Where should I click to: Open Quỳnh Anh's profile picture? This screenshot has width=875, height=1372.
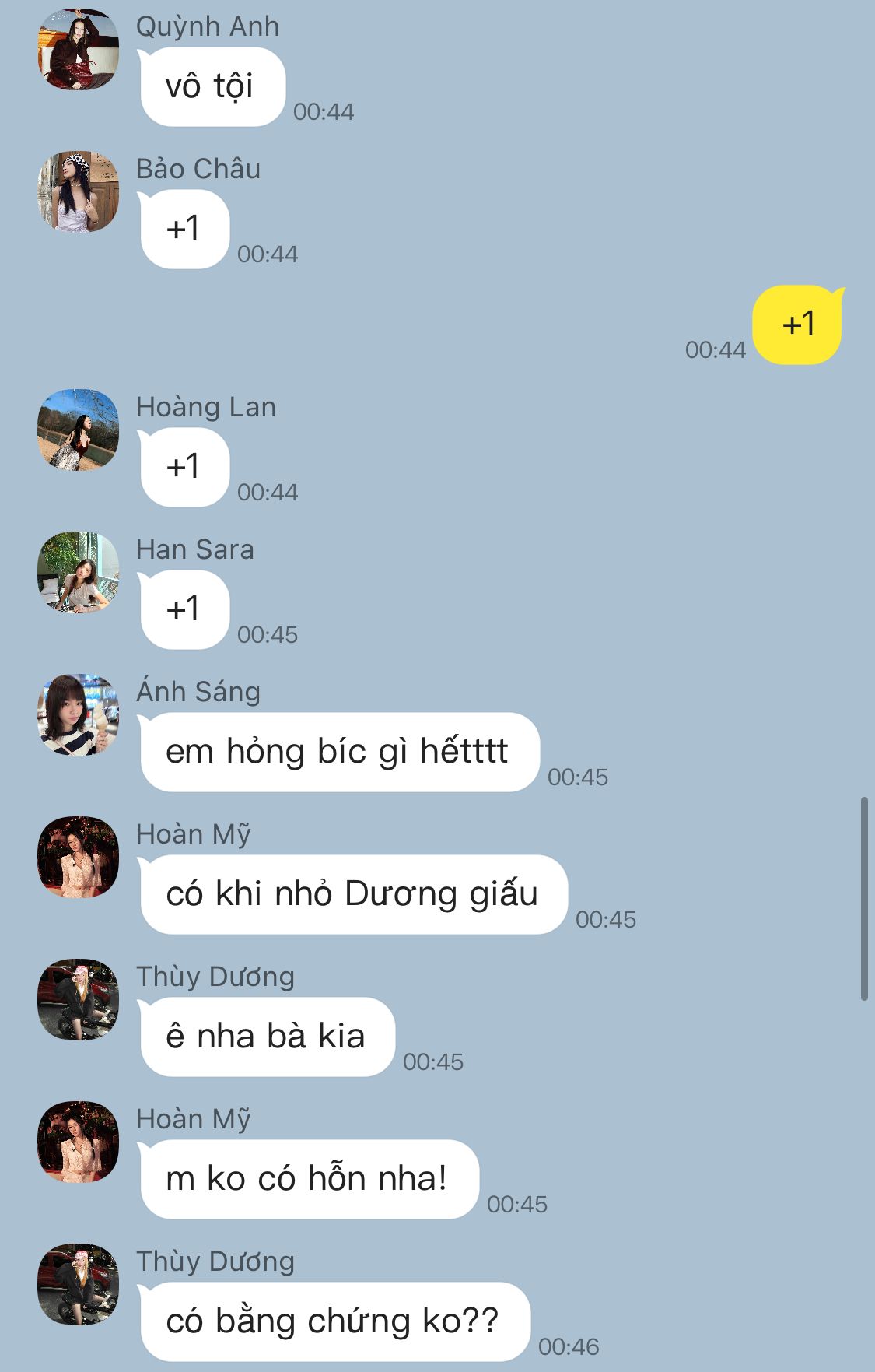[78, 49]
